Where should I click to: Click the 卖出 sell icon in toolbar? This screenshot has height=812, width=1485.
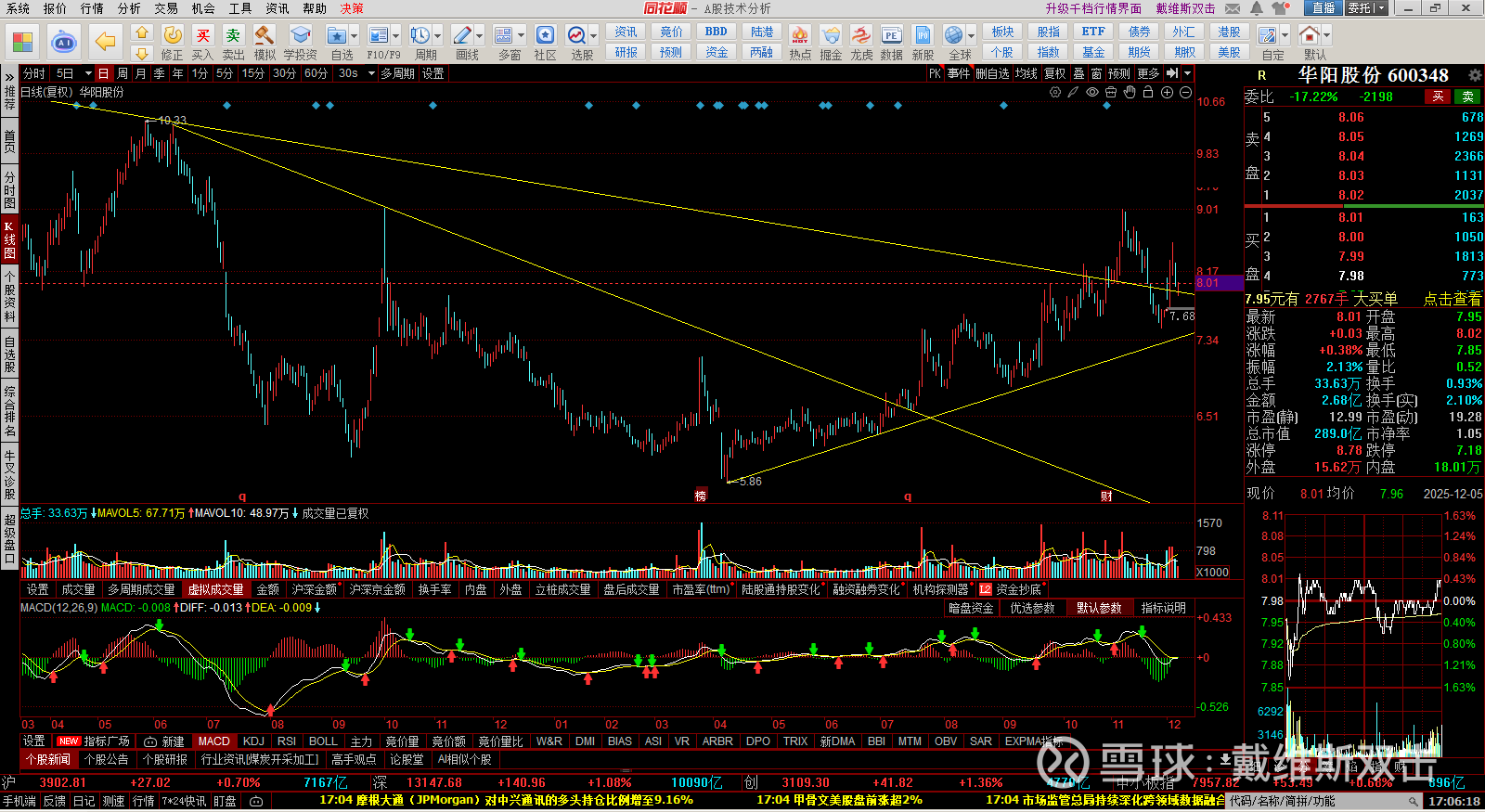pyautogui.click(x=233, y=35)
